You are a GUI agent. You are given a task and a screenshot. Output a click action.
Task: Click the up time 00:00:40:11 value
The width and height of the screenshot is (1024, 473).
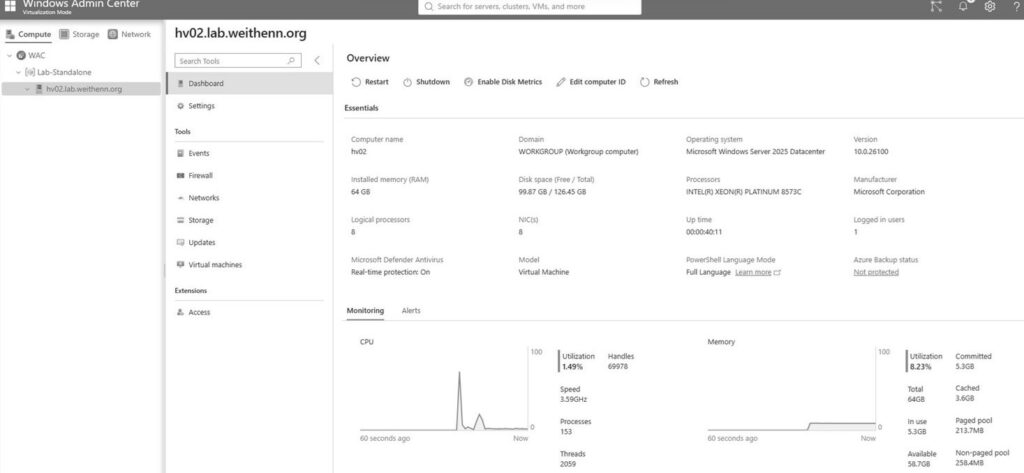[703, 232]
